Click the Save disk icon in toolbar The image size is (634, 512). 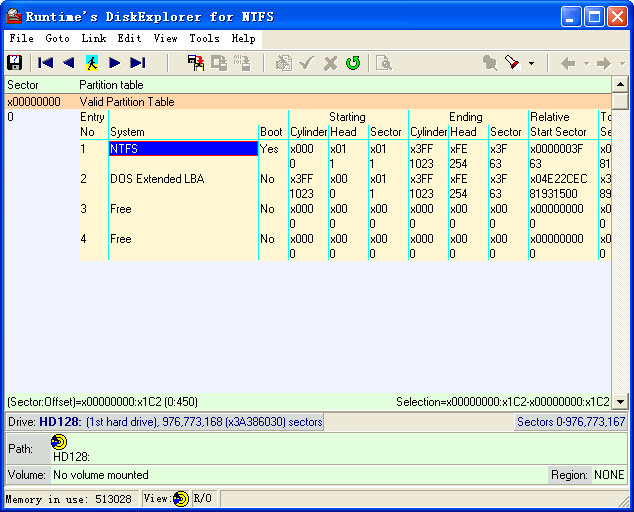[x=15, y=63]
